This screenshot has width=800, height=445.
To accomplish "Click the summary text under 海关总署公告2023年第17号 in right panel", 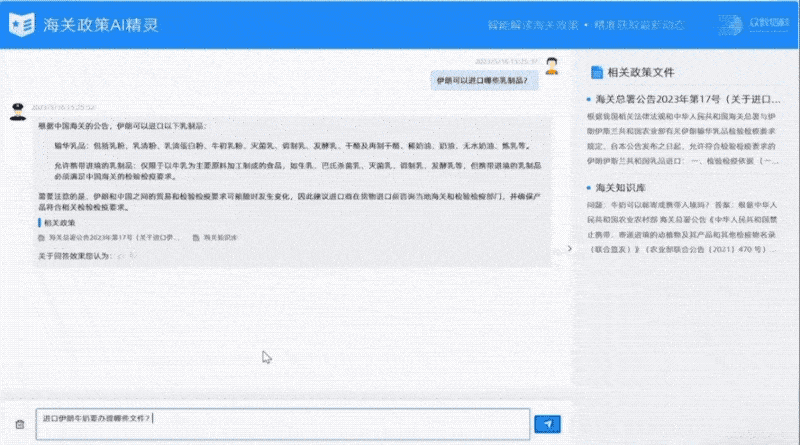I will click(683, 139).
